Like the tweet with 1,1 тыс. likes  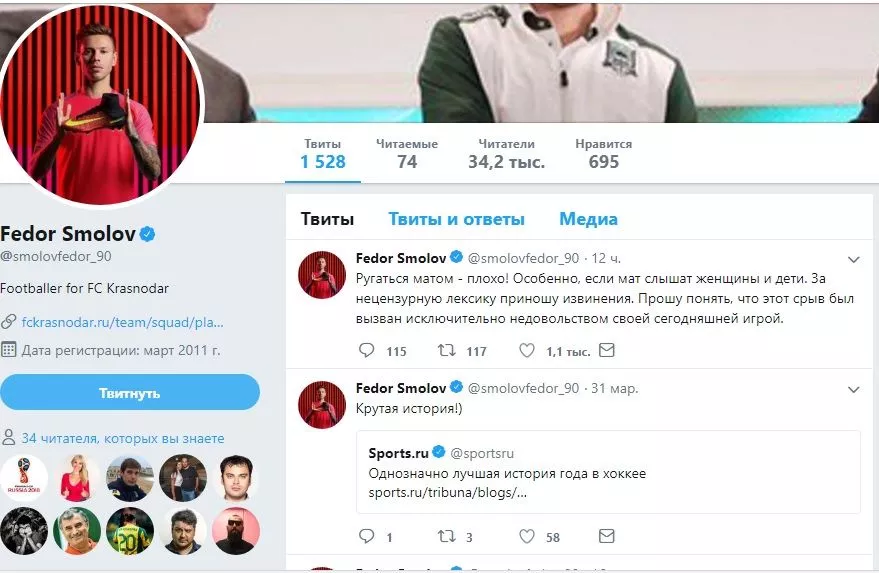click(527, 351)
